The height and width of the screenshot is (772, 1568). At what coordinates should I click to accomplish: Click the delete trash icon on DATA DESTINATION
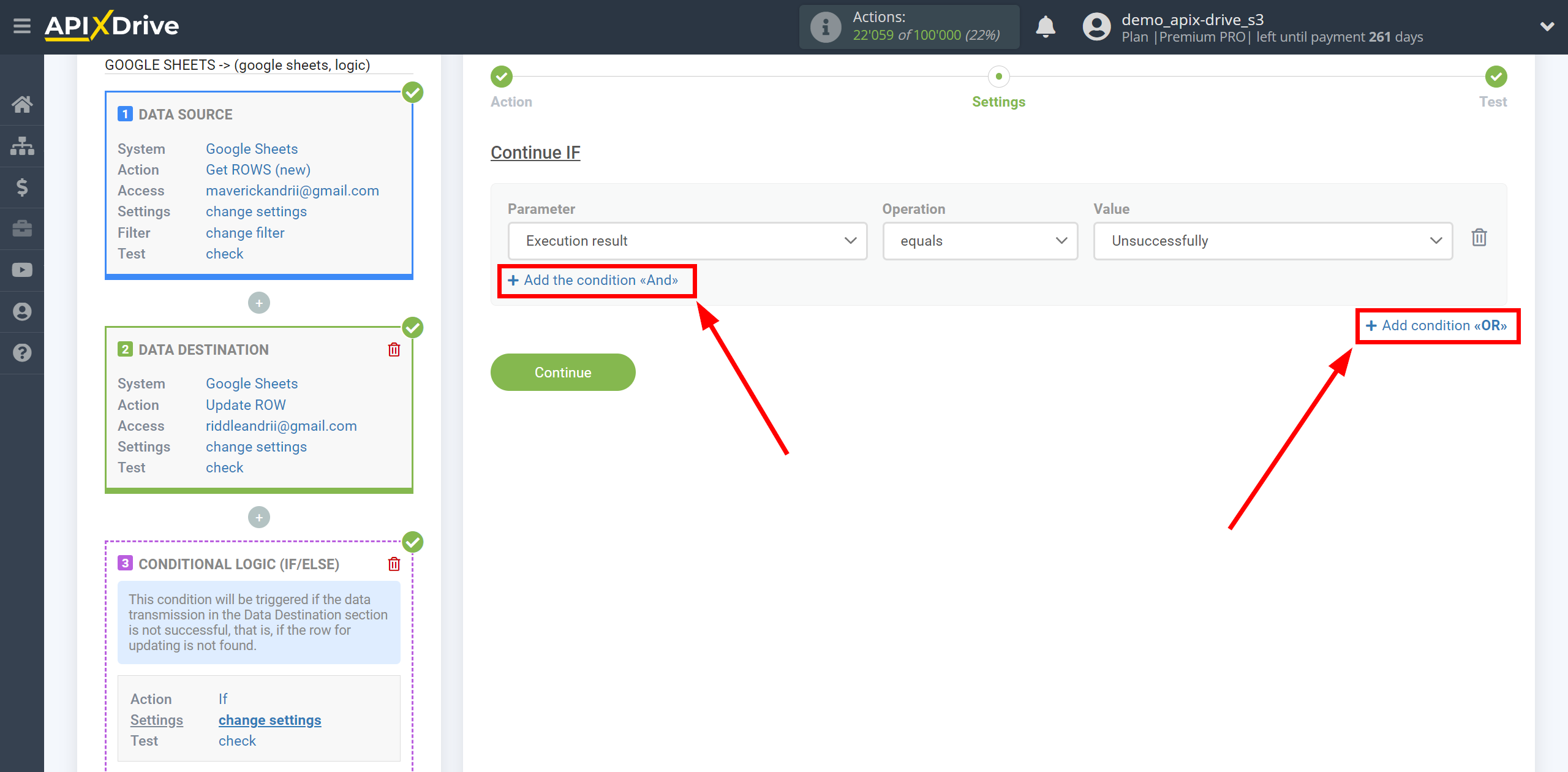[x=394, y=349]
